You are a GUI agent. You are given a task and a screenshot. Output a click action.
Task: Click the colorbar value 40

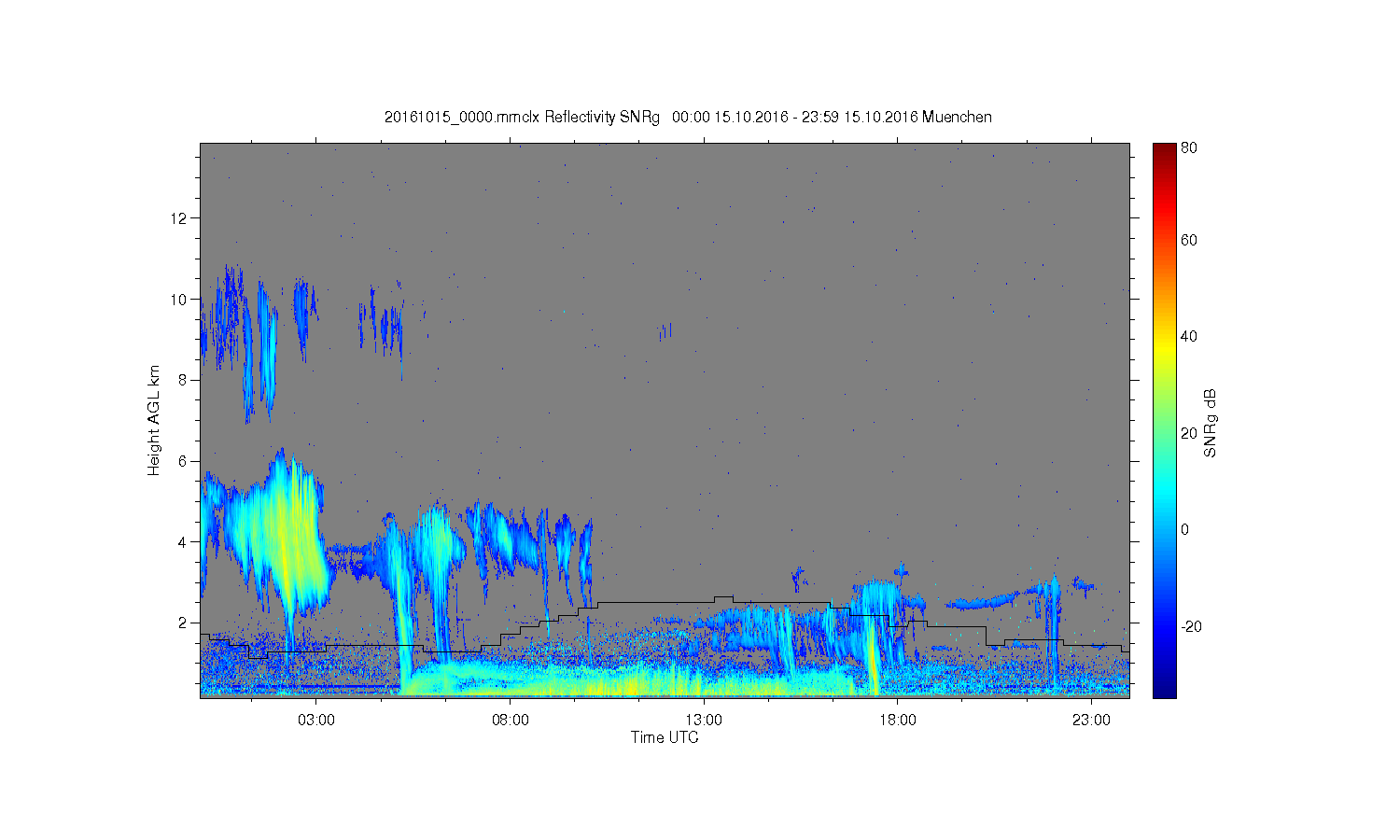click(x=1188, y=337)
